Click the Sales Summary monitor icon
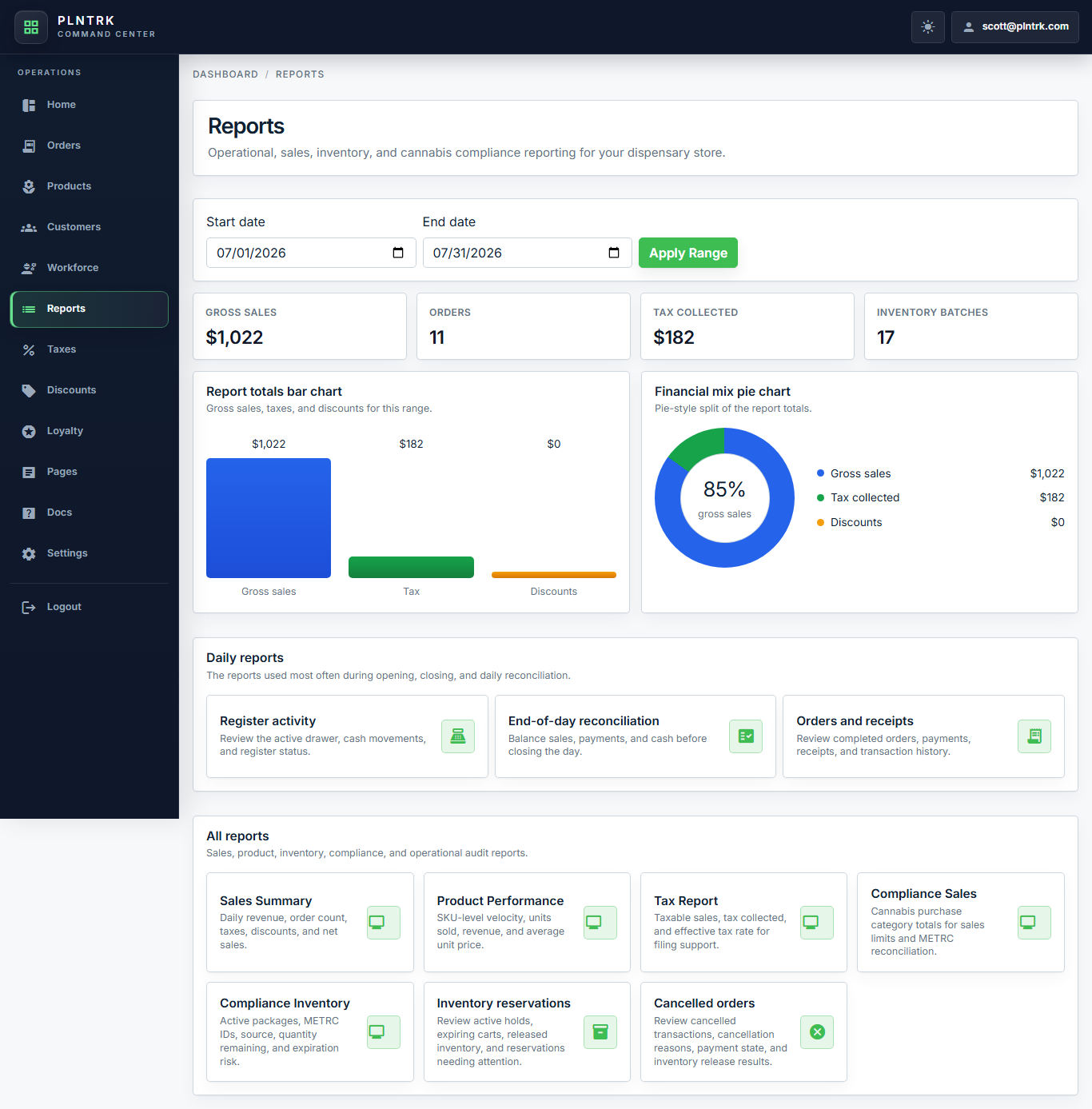This screenshot has height=1109, width=1092. 384,923
